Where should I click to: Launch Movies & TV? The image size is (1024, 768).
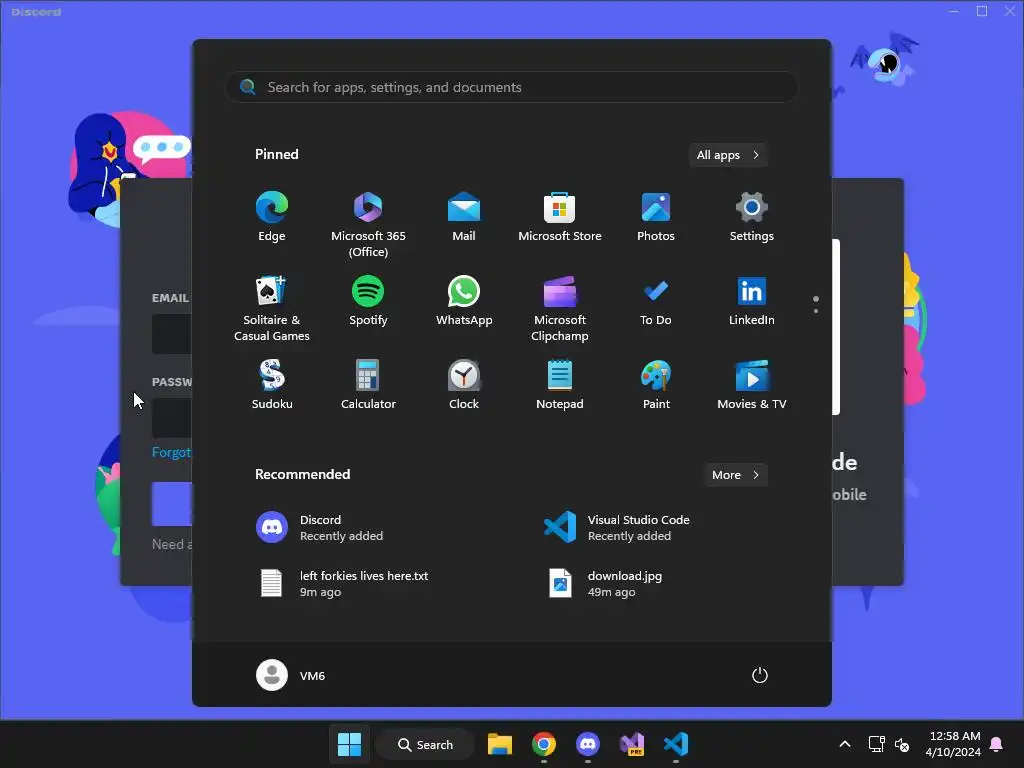coord(752,386)
